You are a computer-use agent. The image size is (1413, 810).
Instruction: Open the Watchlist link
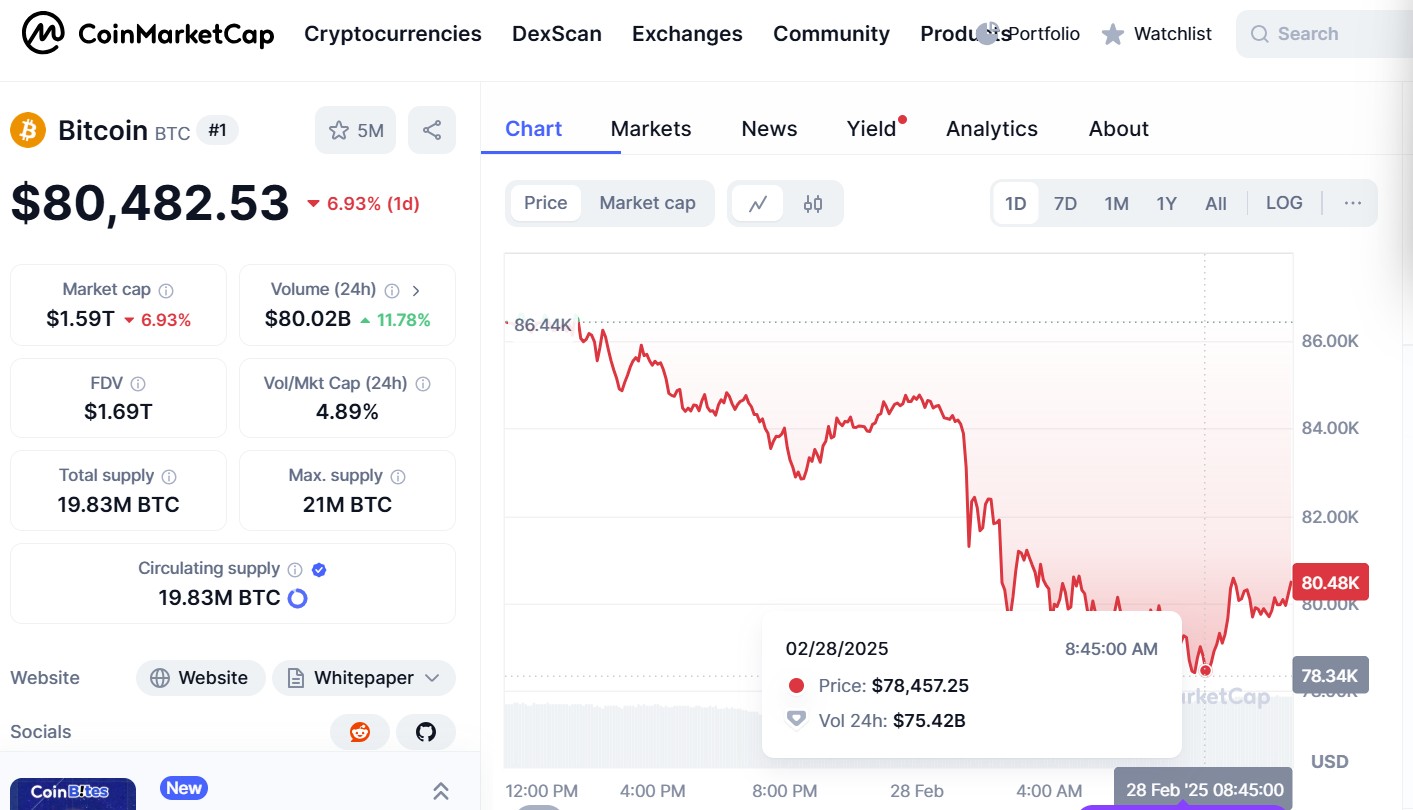(x=1157, y=34)
